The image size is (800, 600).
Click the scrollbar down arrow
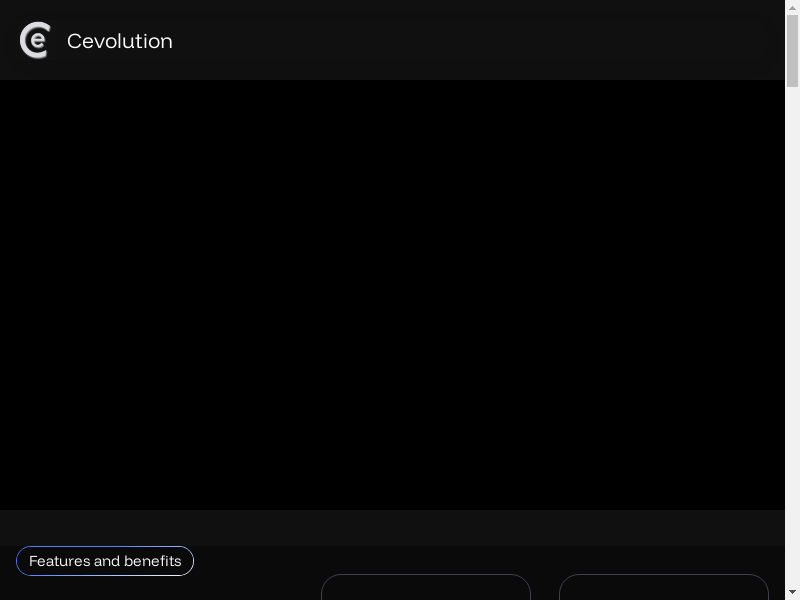click(792, 592)
